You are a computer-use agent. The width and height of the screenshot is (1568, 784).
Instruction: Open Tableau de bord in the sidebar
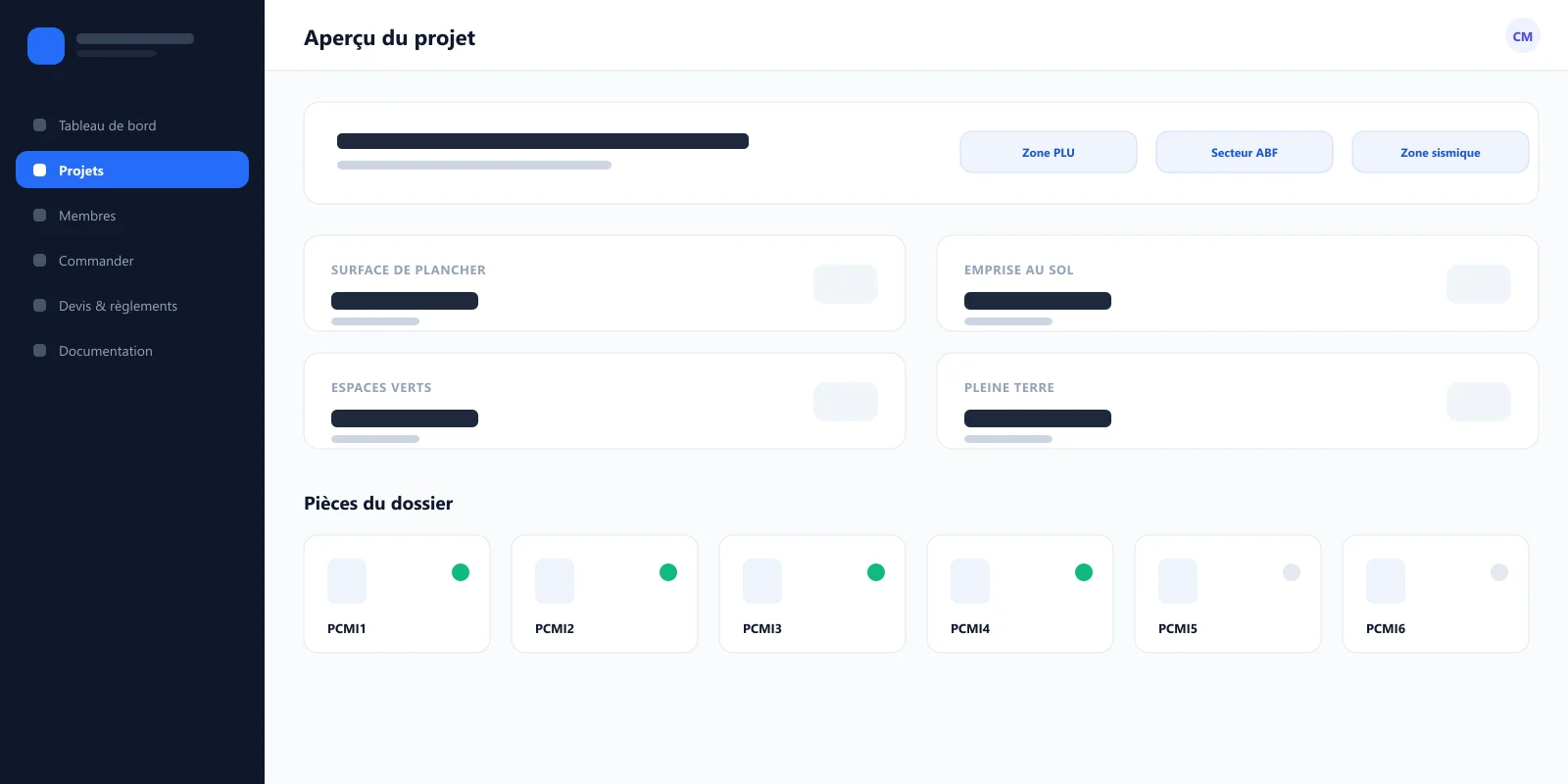click(x=132, y=125)
